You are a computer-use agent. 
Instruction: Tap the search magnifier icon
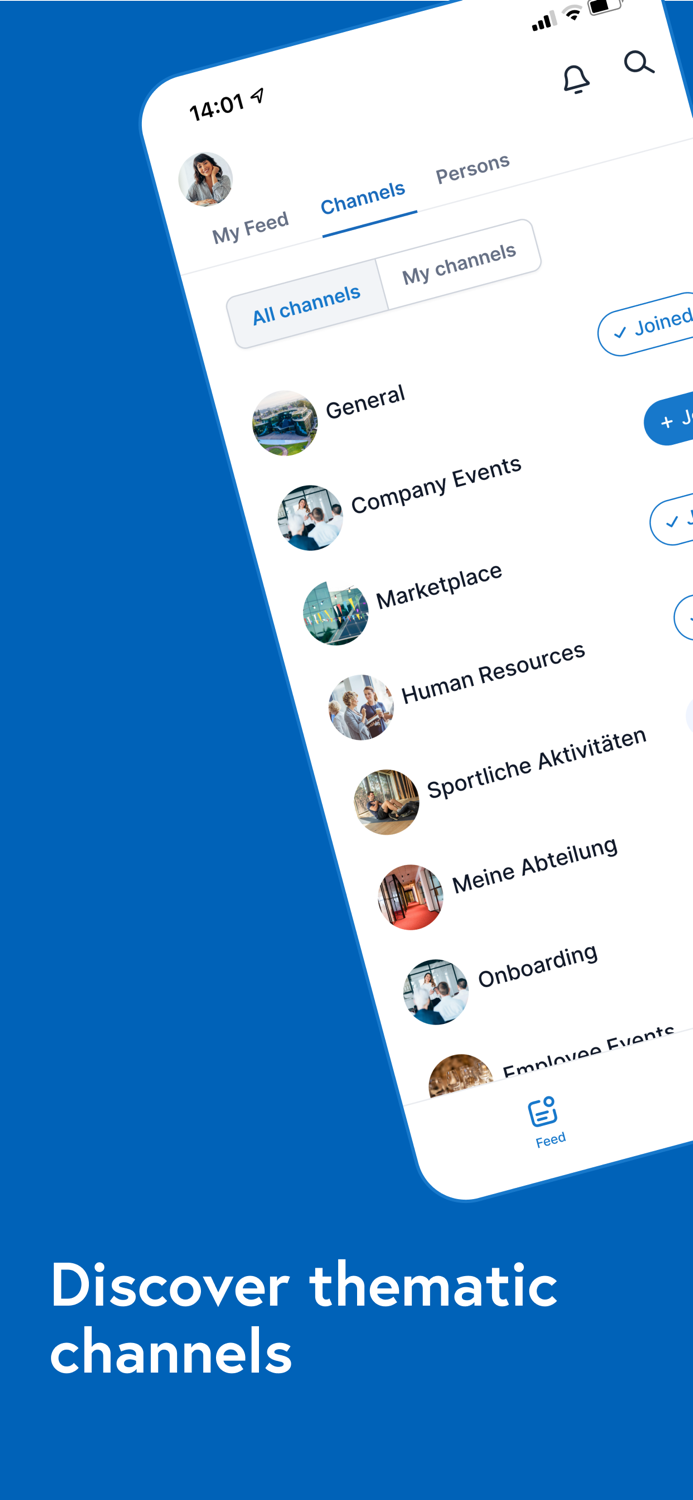pyautogui.click(x=639, y=64)
